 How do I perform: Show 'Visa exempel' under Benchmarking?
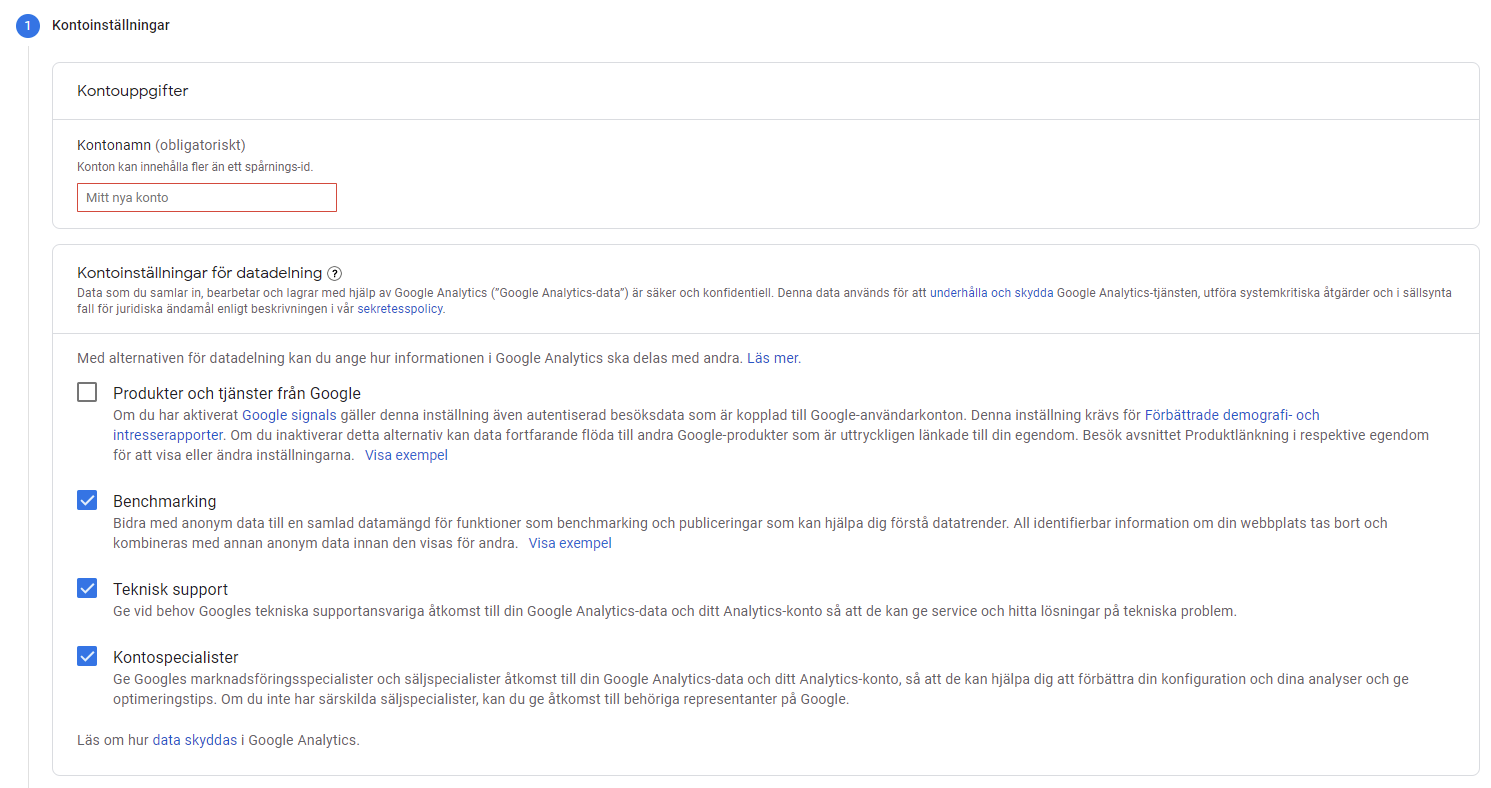coord(570,543)
